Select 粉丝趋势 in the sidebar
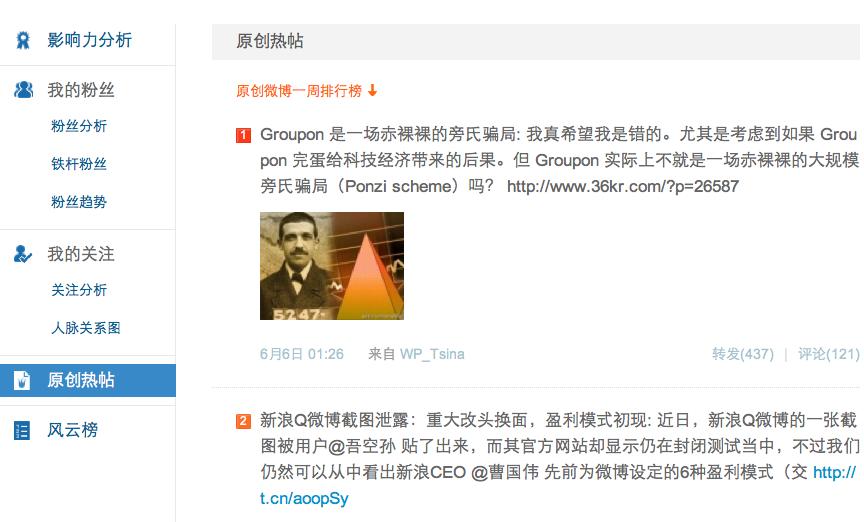This screenshot has height=522, width=864. [79, 202]
